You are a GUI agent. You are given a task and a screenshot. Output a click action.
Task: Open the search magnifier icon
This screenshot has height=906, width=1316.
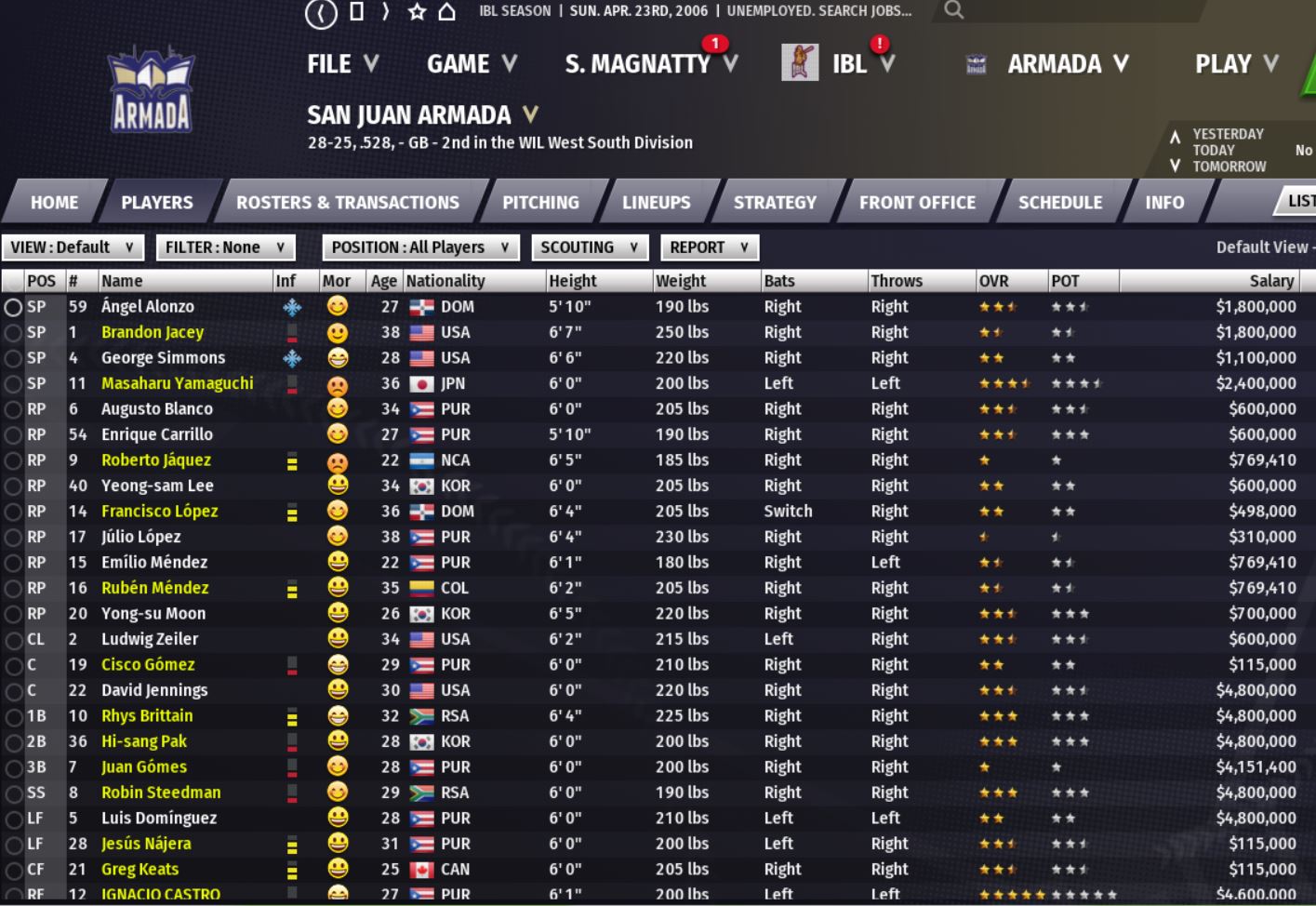954,10
